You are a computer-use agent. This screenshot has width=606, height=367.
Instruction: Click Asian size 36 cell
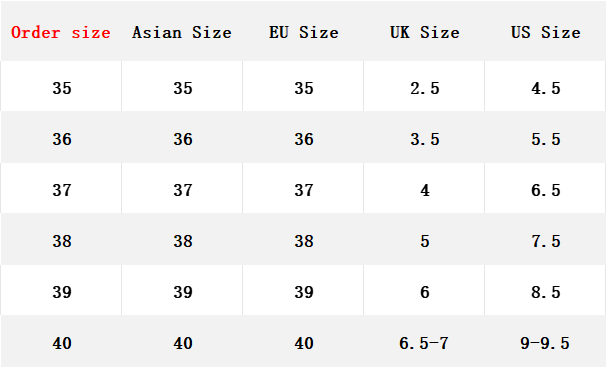[x=183, y=139]
